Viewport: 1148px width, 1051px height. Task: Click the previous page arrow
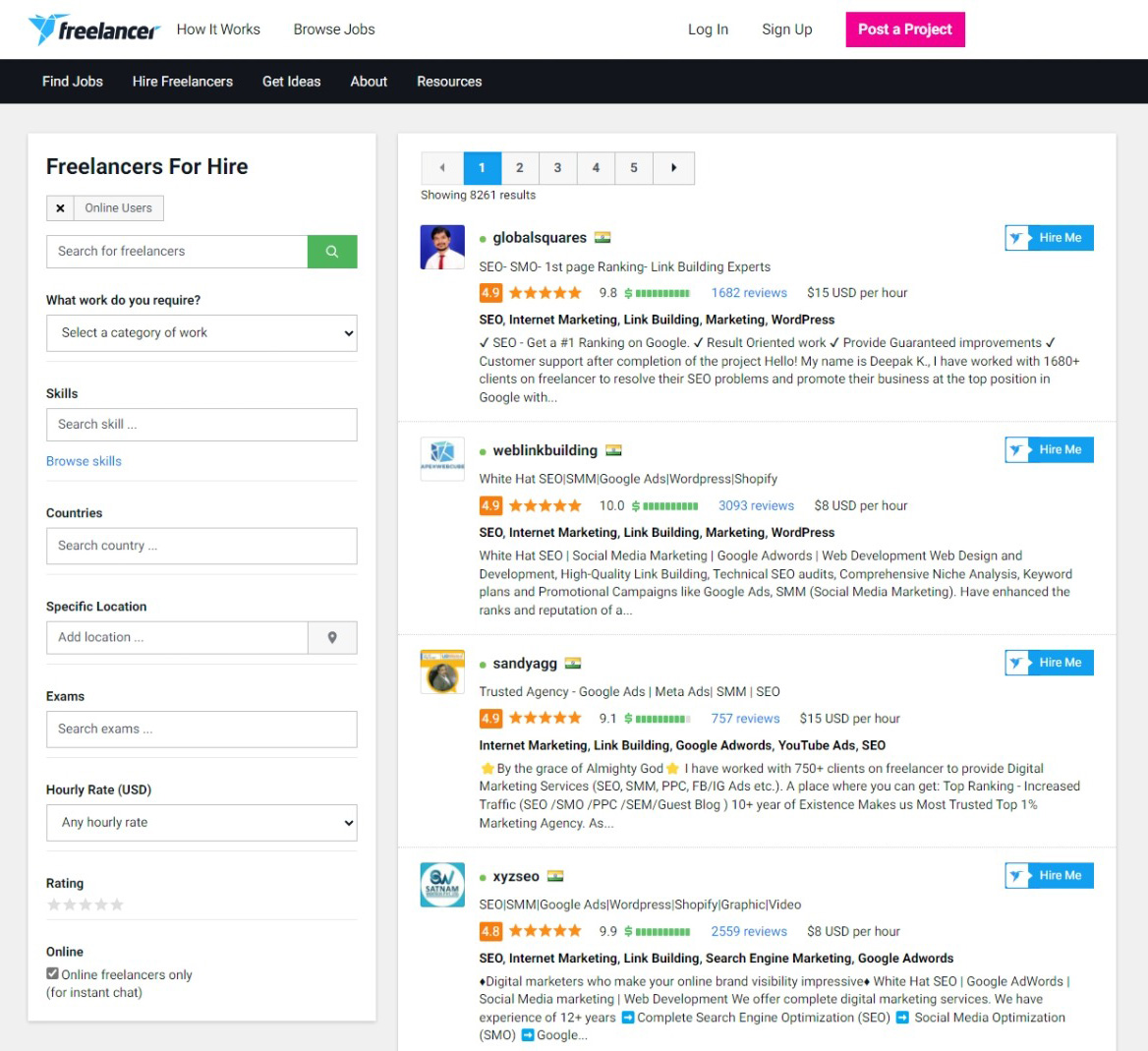click(x=441, y=168)
